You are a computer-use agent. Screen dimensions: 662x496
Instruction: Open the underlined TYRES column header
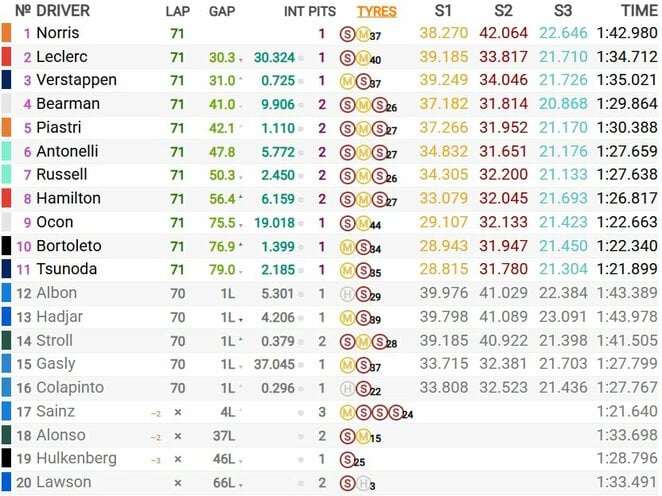tap(376, 12)
